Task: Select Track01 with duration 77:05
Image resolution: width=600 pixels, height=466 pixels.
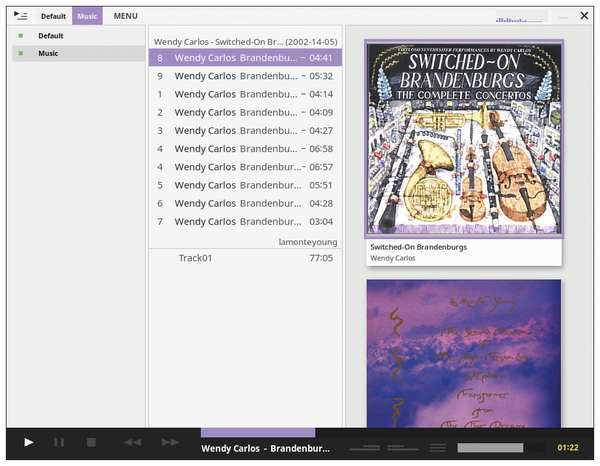Action: click(x=245, y=258)
